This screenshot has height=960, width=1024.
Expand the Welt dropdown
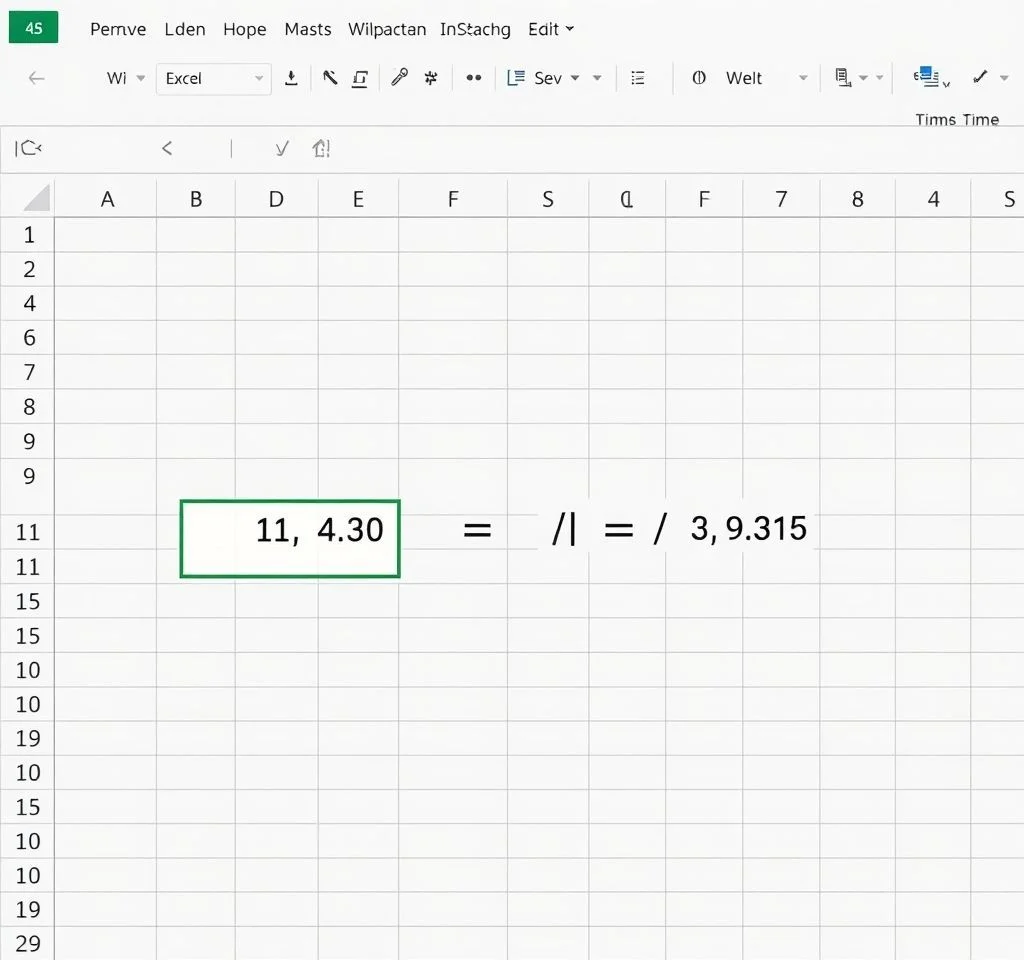[x=802, y=78]
